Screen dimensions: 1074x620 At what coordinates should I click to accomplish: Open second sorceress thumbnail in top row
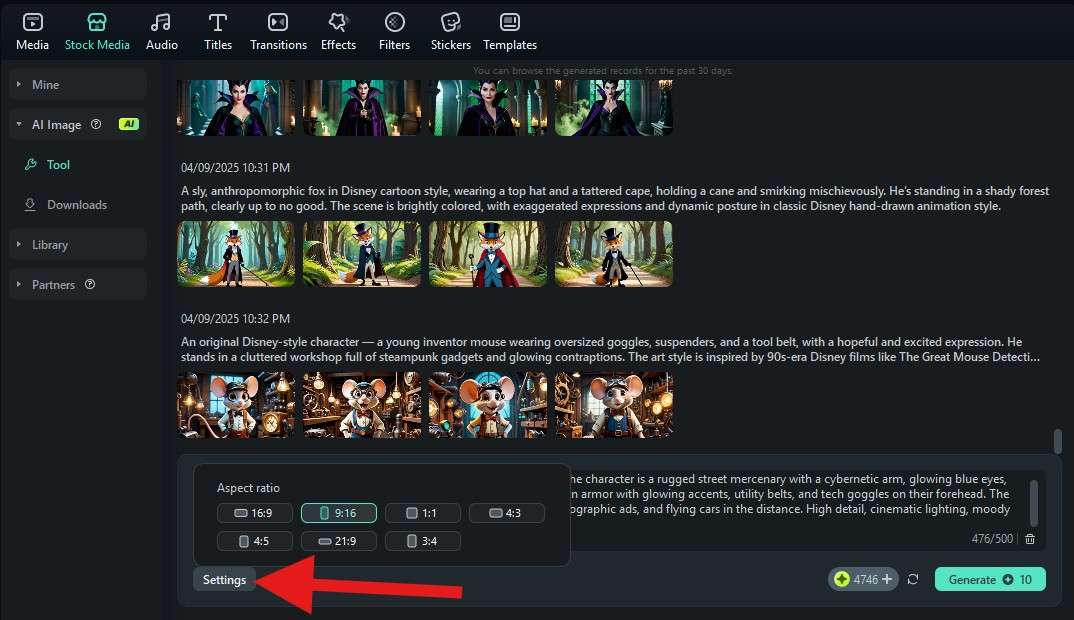point(362,108)
